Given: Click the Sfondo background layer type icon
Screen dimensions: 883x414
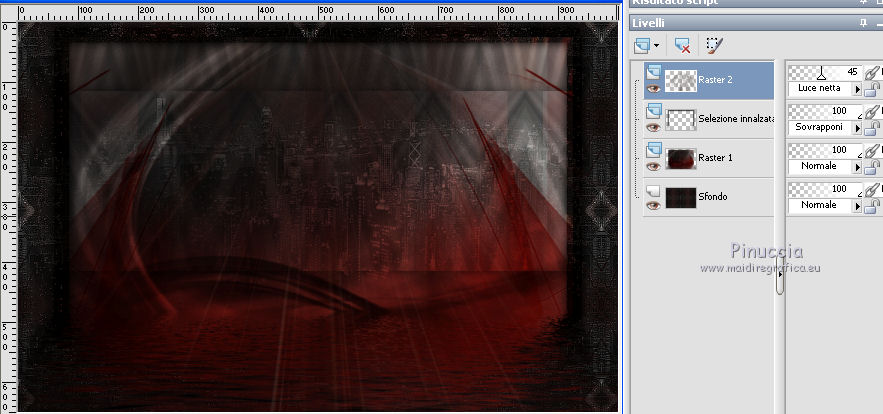Looking at the screenshot, I should 654,191.
